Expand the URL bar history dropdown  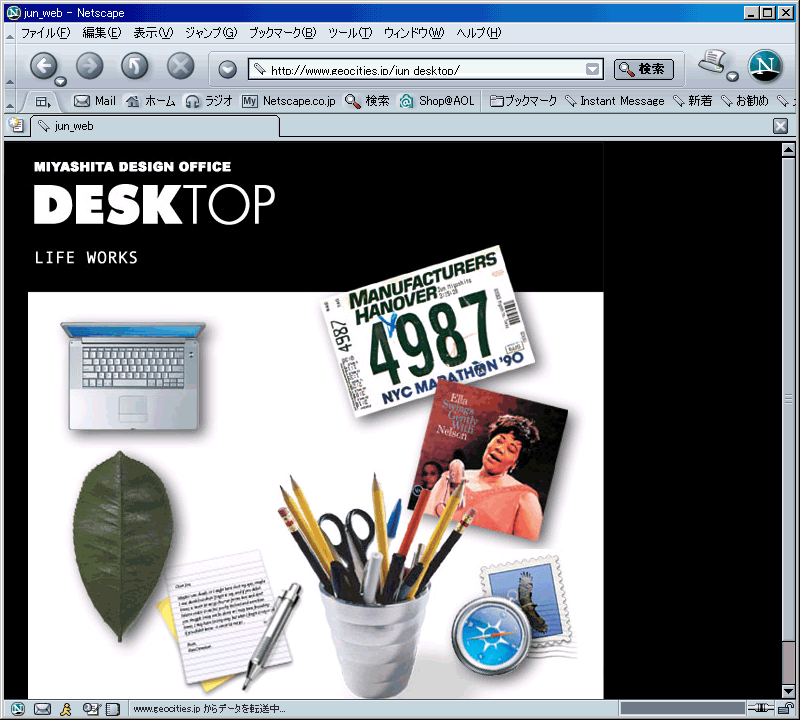[592, 69]
